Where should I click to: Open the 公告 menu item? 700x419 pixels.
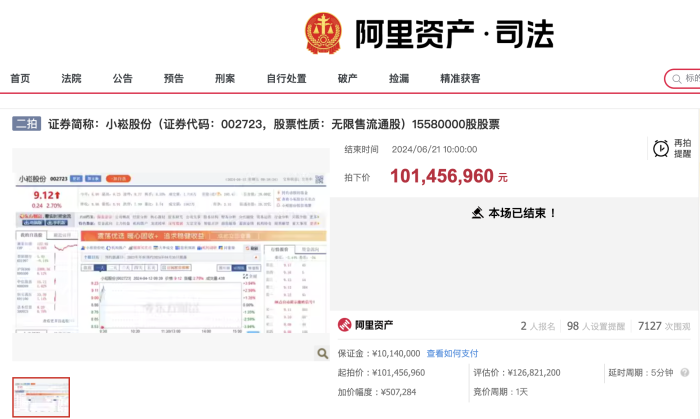(122, 79)
